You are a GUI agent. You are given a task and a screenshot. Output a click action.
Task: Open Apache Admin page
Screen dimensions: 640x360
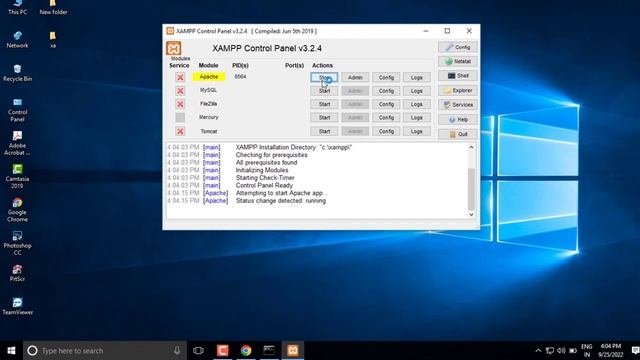(x=355, y=77)
